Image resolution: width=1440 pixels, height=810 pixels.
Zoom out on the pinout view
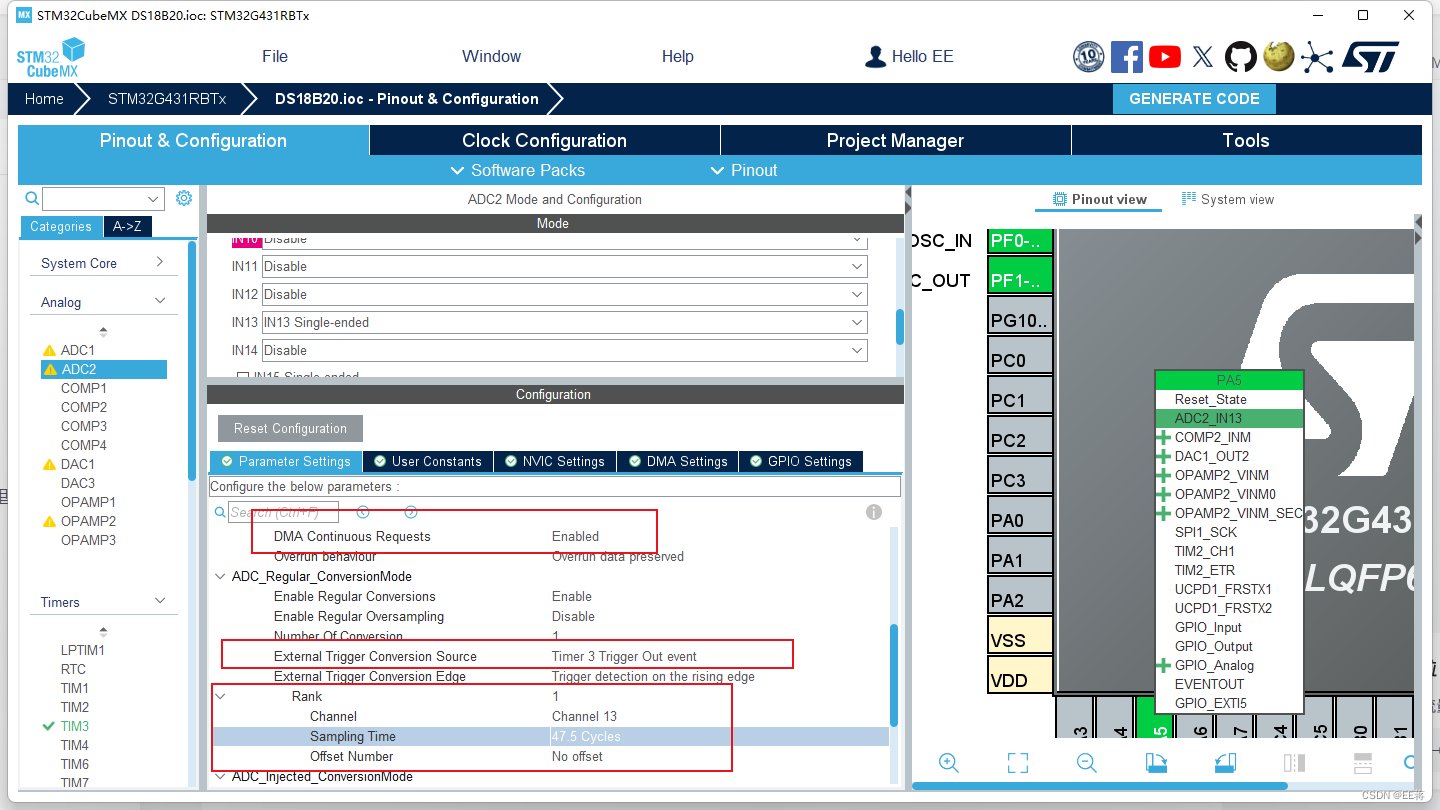coord(1087,763)
